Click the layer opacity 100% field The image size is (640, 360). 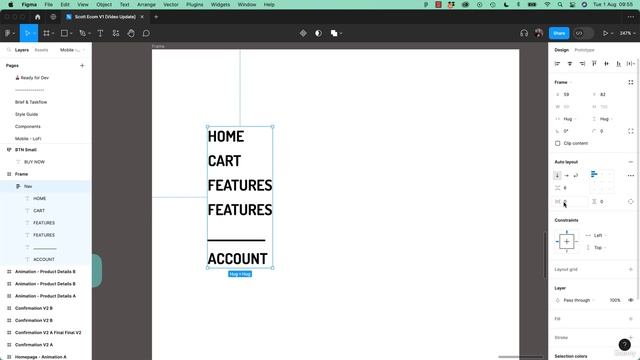pyautogui.click(x=615, y=300)
